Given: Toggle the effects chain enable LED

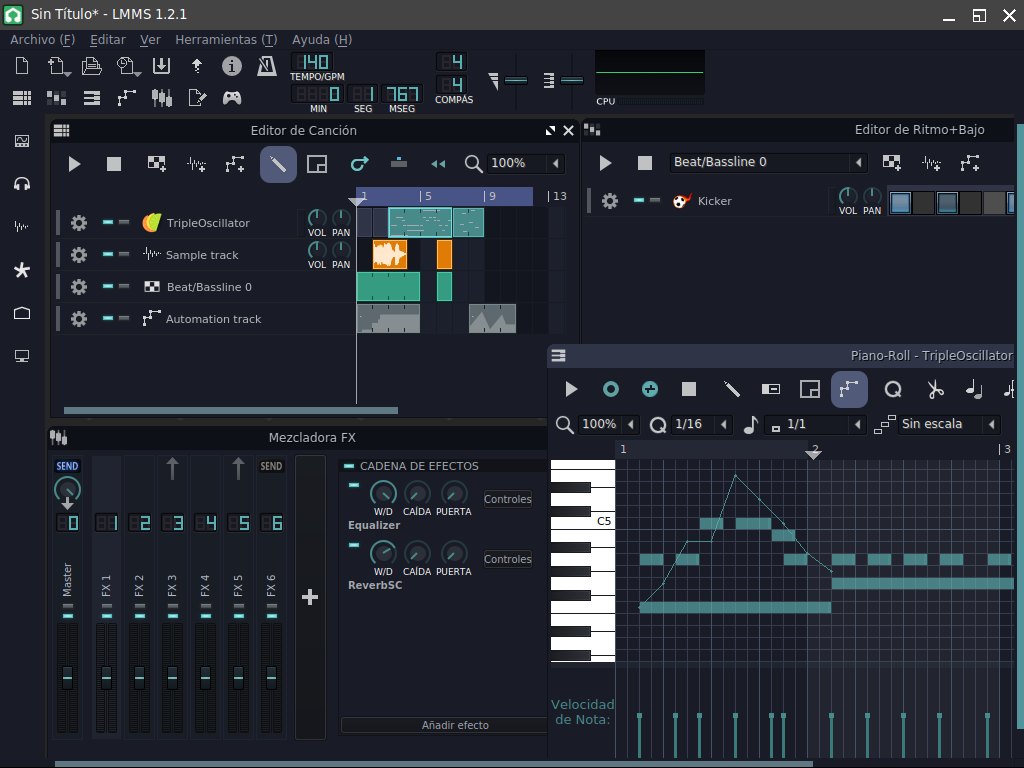Looking at the screenshot, I should (349, 466).
